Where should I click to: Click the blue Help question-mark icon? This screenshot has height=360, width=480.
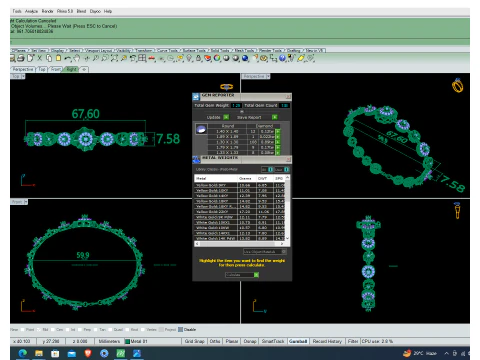(x=282, y=58)
